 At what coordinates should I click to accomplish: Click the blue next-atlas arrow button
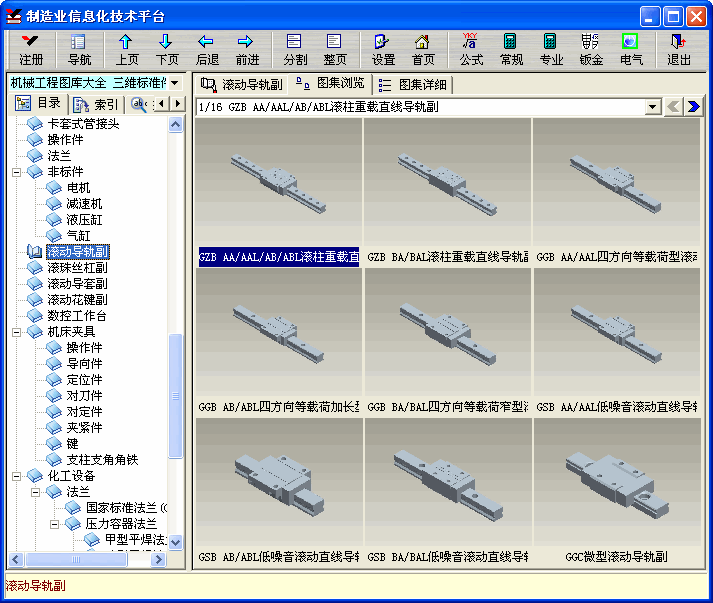coord(693,106)
